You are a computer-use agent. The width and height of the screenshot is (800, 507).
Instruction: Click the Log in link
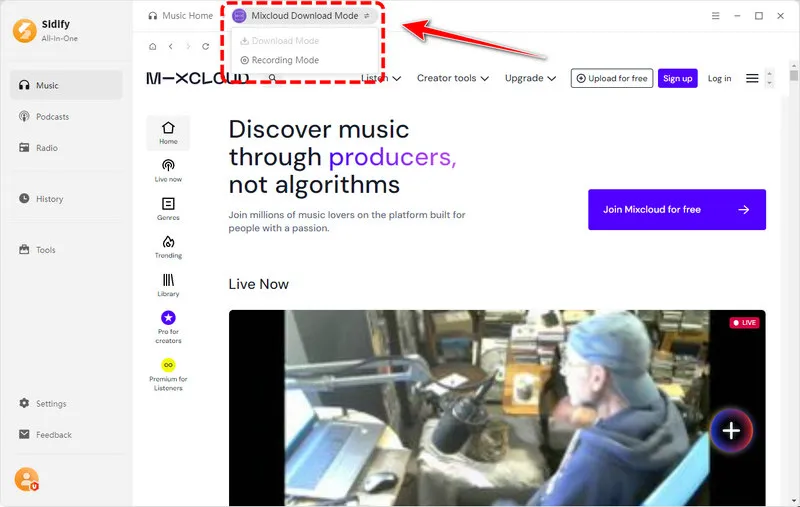pyautogui.click(x=719, y=78)
